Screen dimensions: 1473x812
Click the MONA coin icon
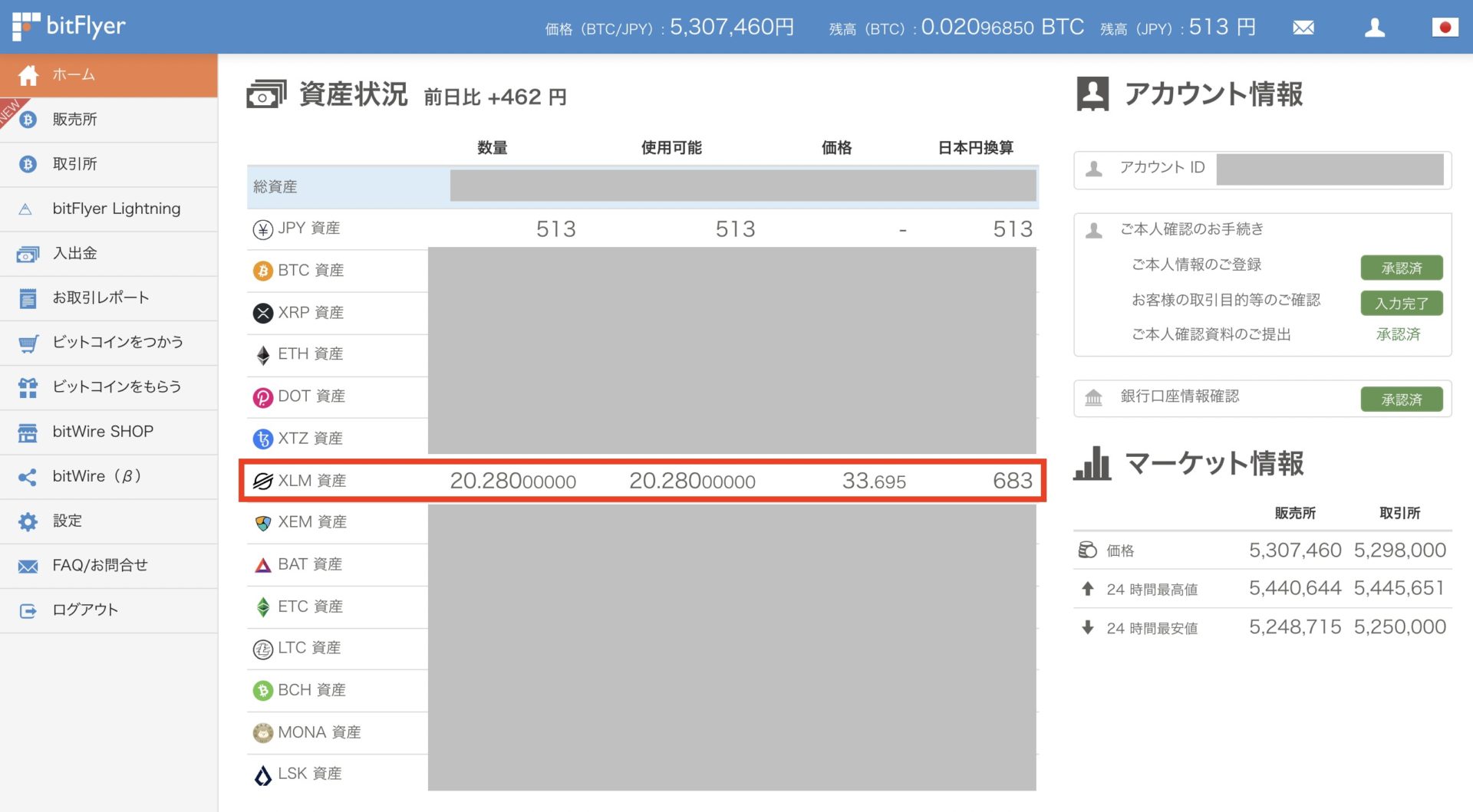[x=262, y=732]
